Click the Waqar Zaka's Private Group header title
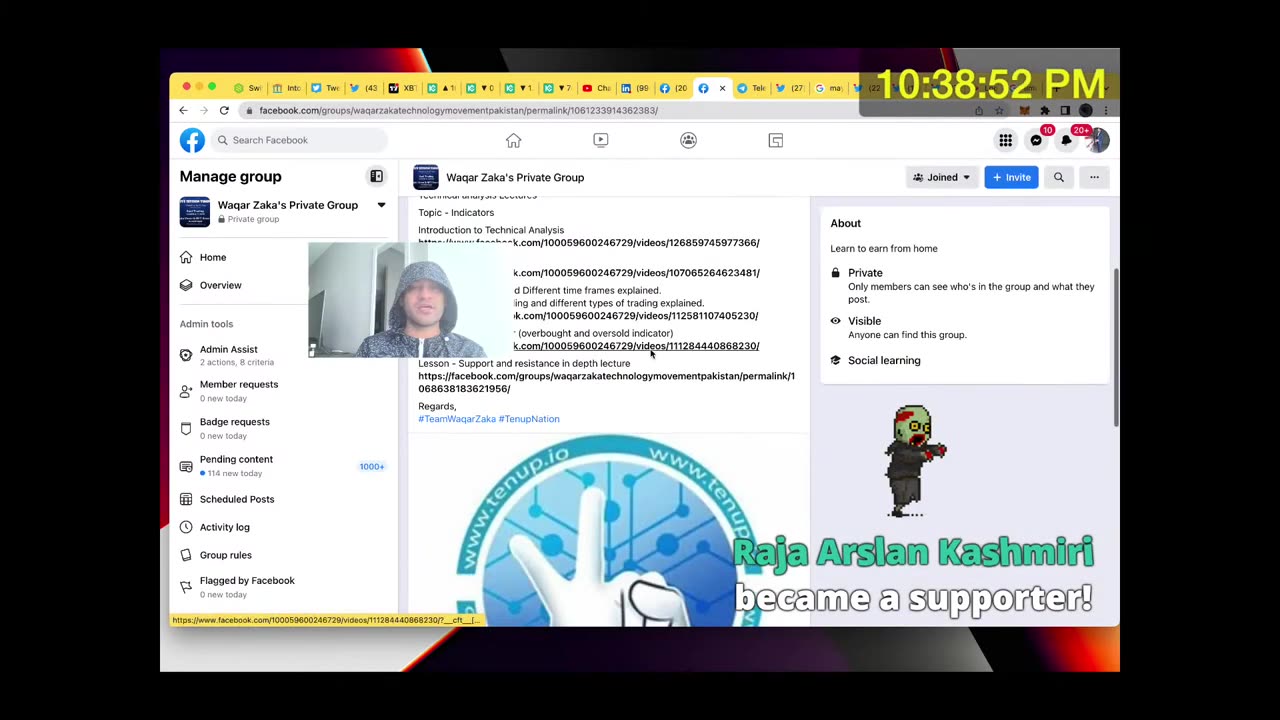This screenshot has width=1280, height=720. click(515, 177)
